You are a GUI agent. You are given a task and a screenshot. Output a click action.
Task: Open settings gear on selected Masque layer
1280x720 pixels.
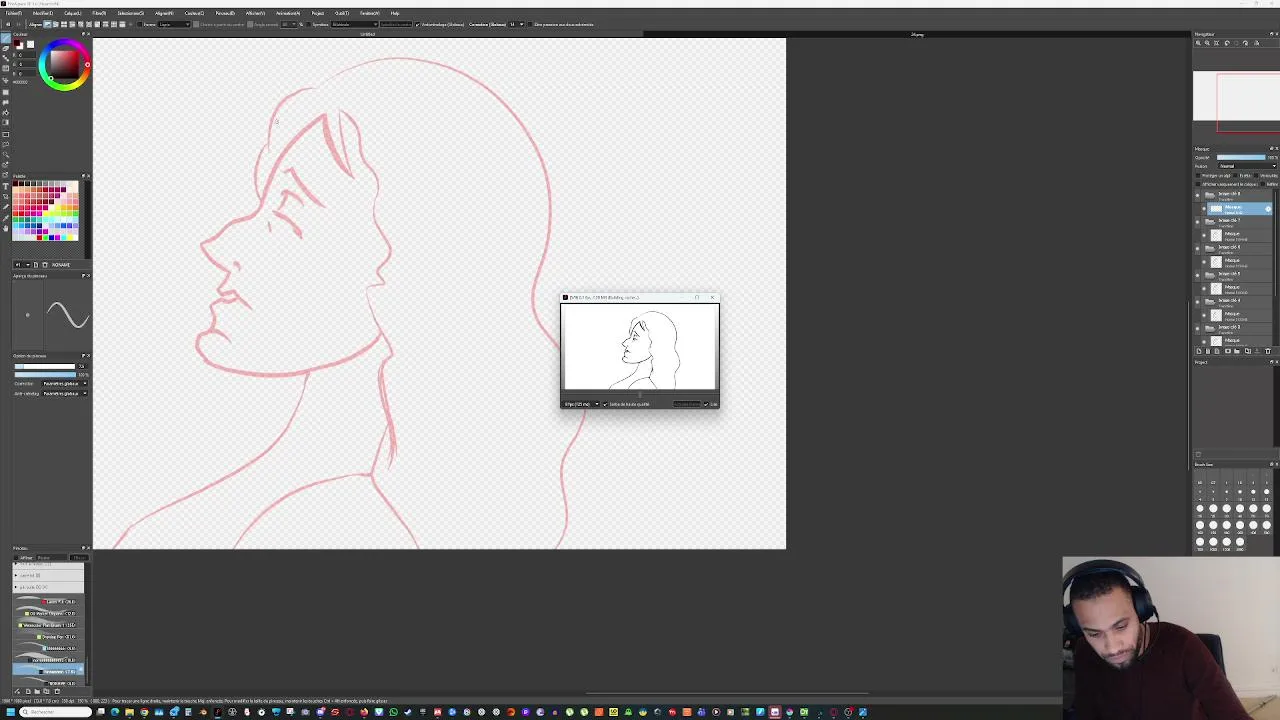point(1268,209)
